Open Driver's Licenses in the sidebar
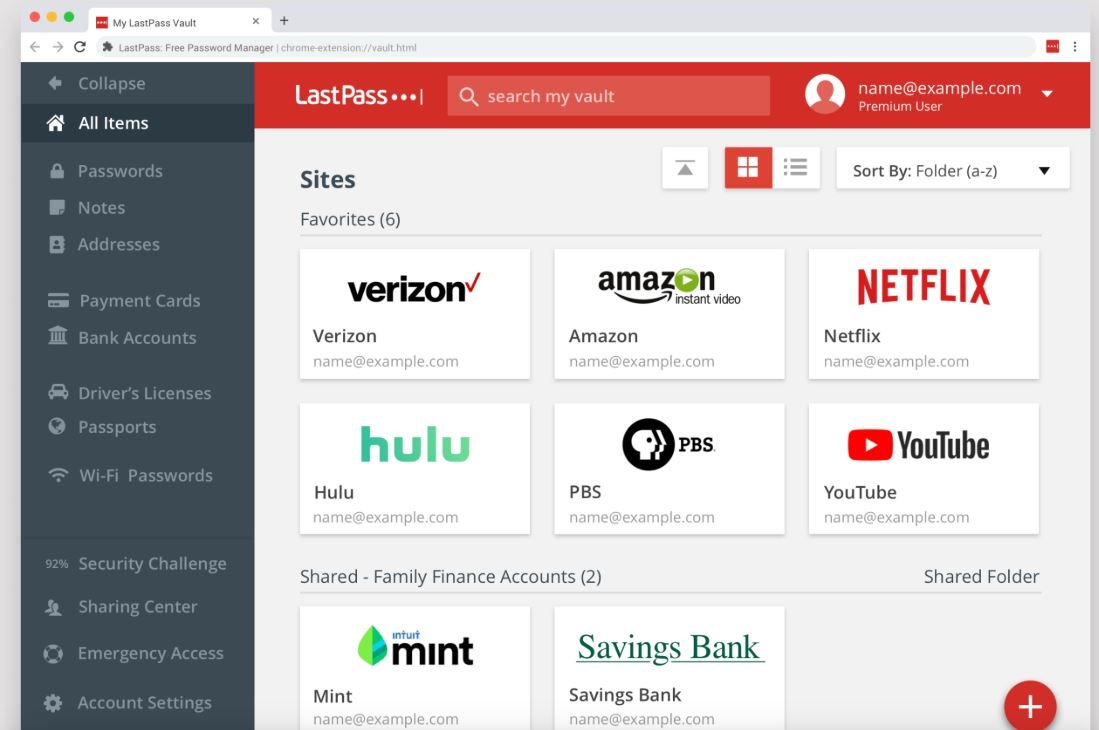The image size is (1099, 730). click(x=144, y=393)
